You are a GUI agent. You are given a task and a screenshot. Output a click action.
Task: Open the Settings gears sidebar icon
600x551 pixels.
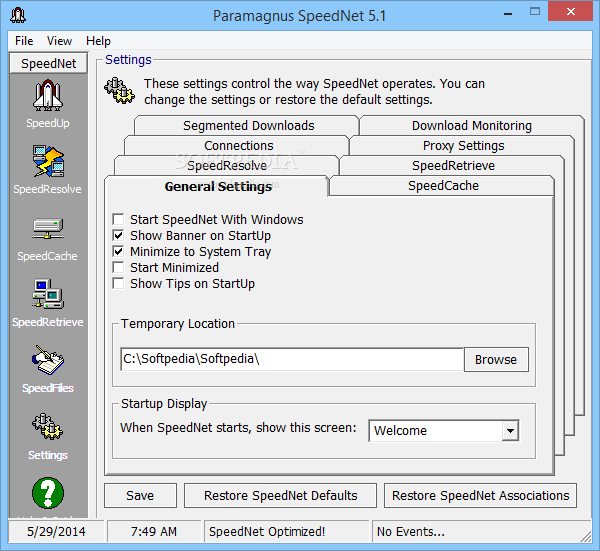(x=48, y=426)
